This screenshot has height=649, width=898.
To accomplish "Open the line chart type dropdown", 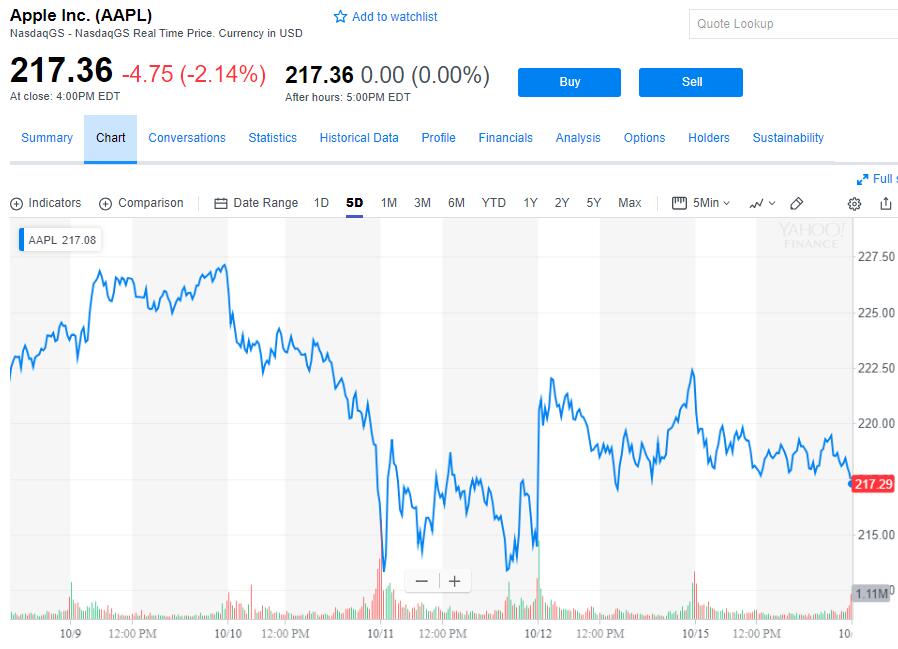I will (761, 203).
